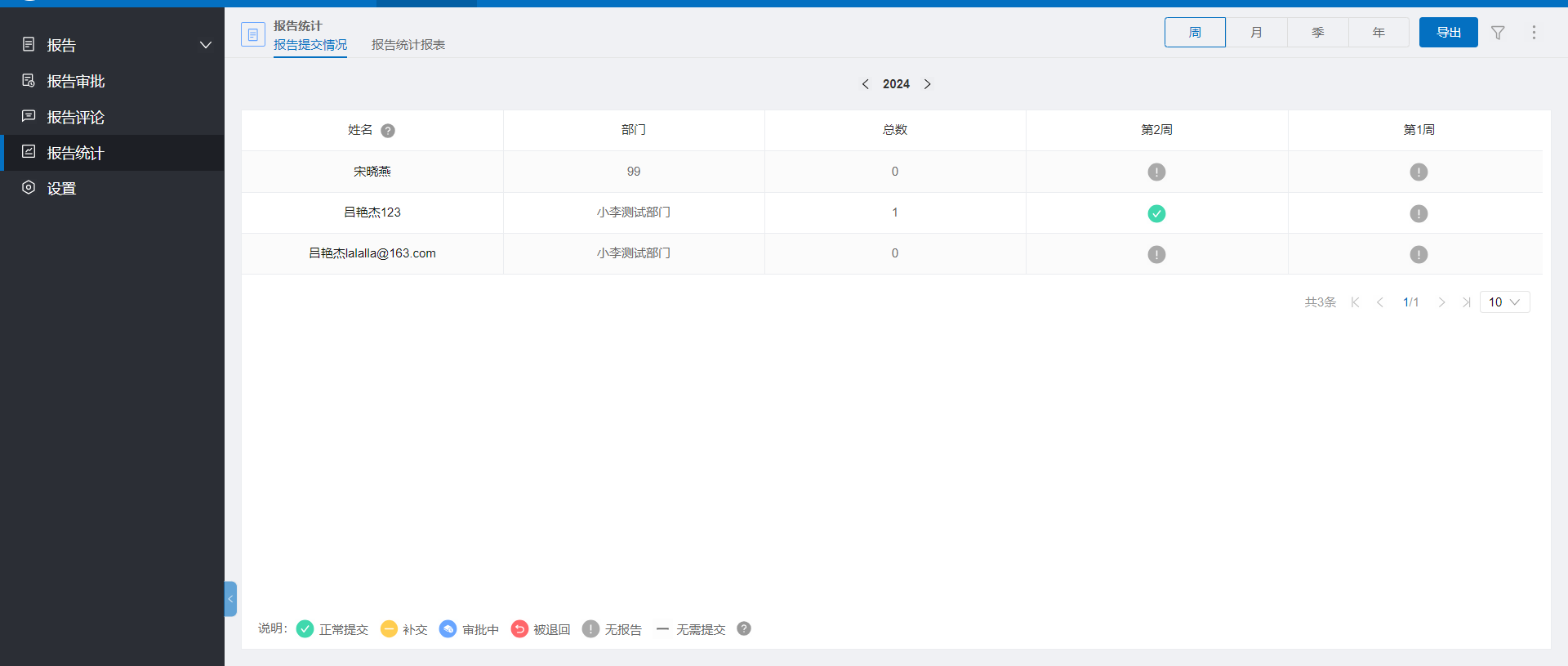Select the 周 period view
Screen dimensions: 1568x666
coord(1195,33)
